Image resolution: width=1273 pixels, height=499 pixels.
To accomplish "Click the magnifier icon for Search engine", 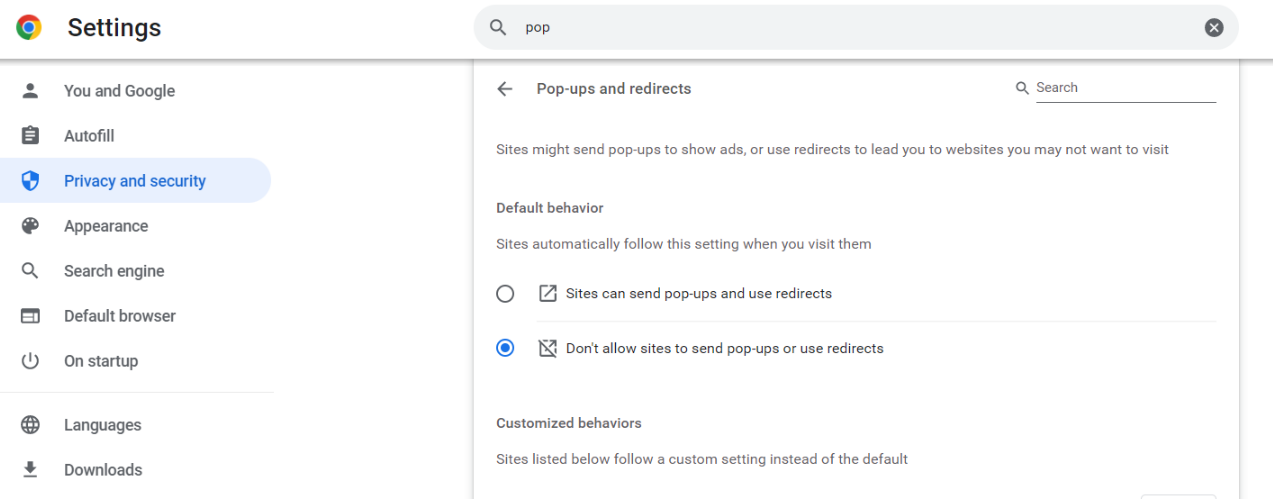I will click(x=30, y=271).
